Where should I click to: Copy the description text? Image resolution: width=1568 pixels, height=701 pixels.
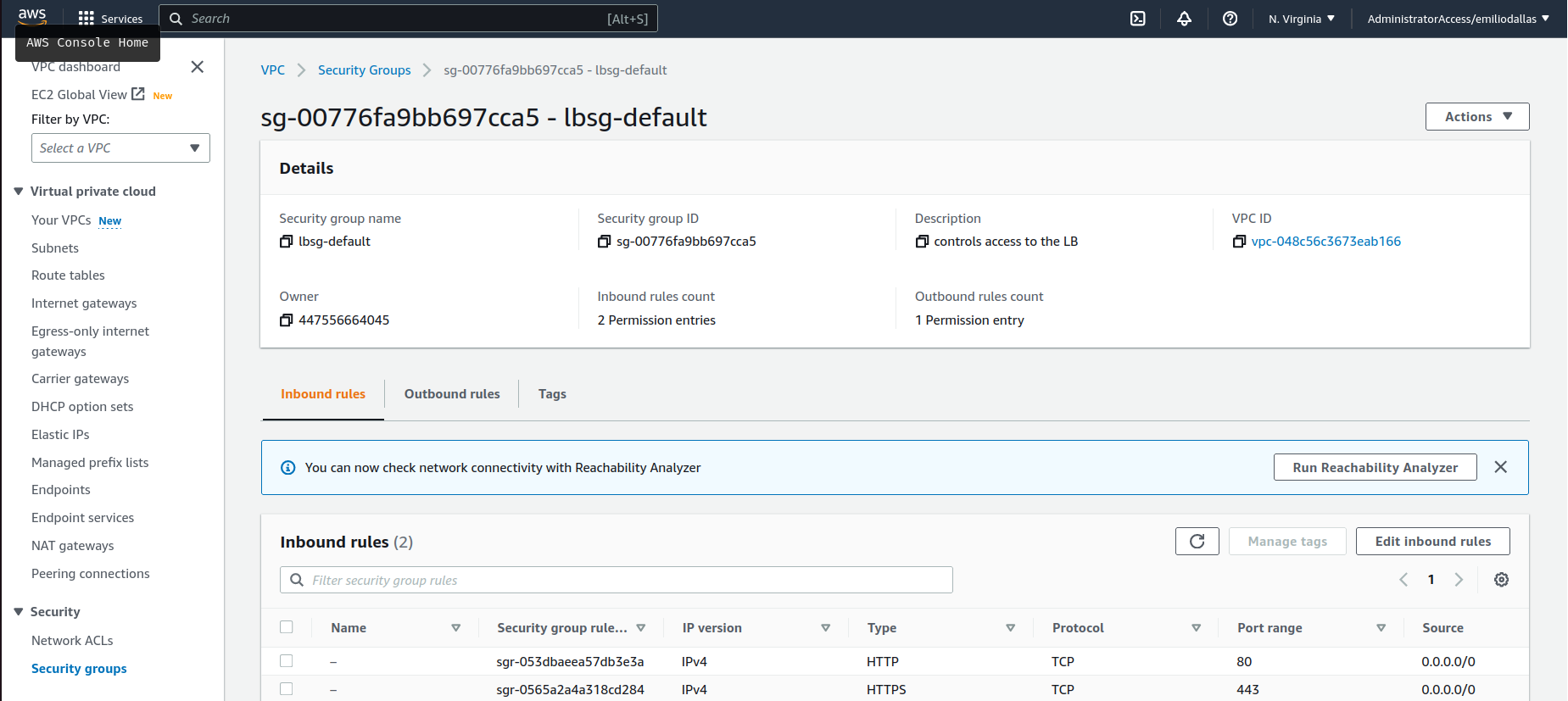pyautogui.click(x=922, y=242)
